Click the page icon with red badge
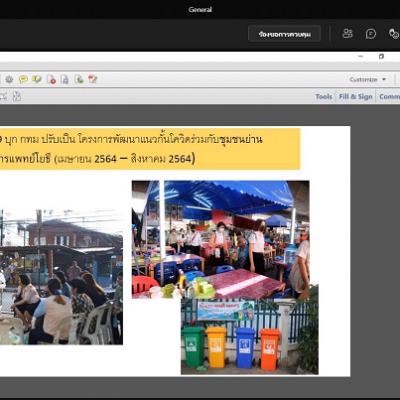 (51, 79)
